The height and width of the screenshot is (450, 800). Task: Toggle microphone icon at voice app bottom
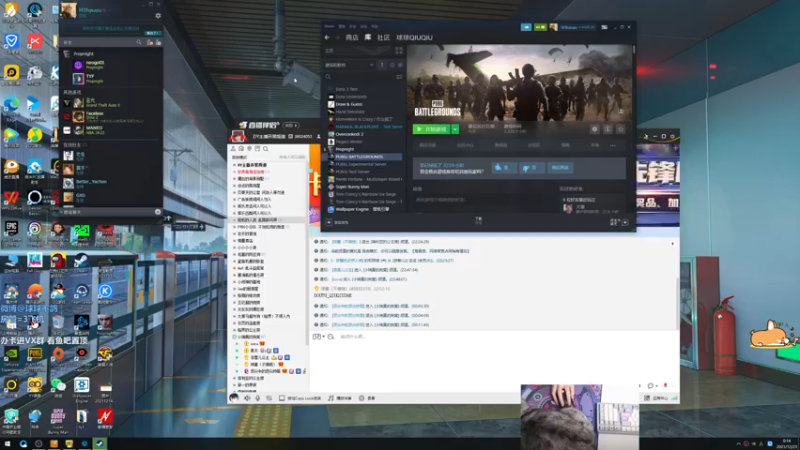point(258,398)
